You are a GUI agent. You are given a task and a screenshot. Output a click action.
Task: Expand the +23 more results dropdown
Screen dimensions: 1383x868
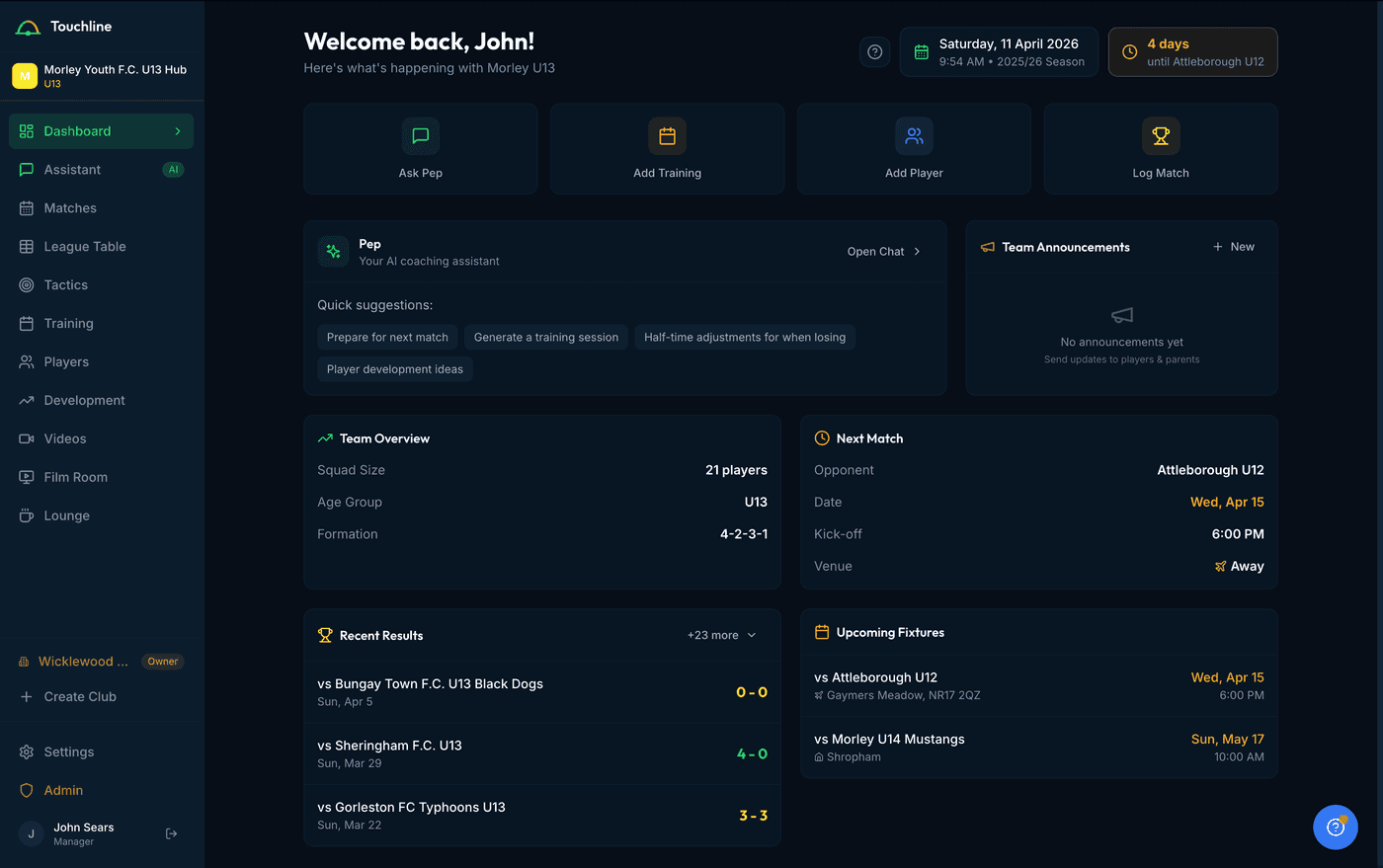coord(722,636)
